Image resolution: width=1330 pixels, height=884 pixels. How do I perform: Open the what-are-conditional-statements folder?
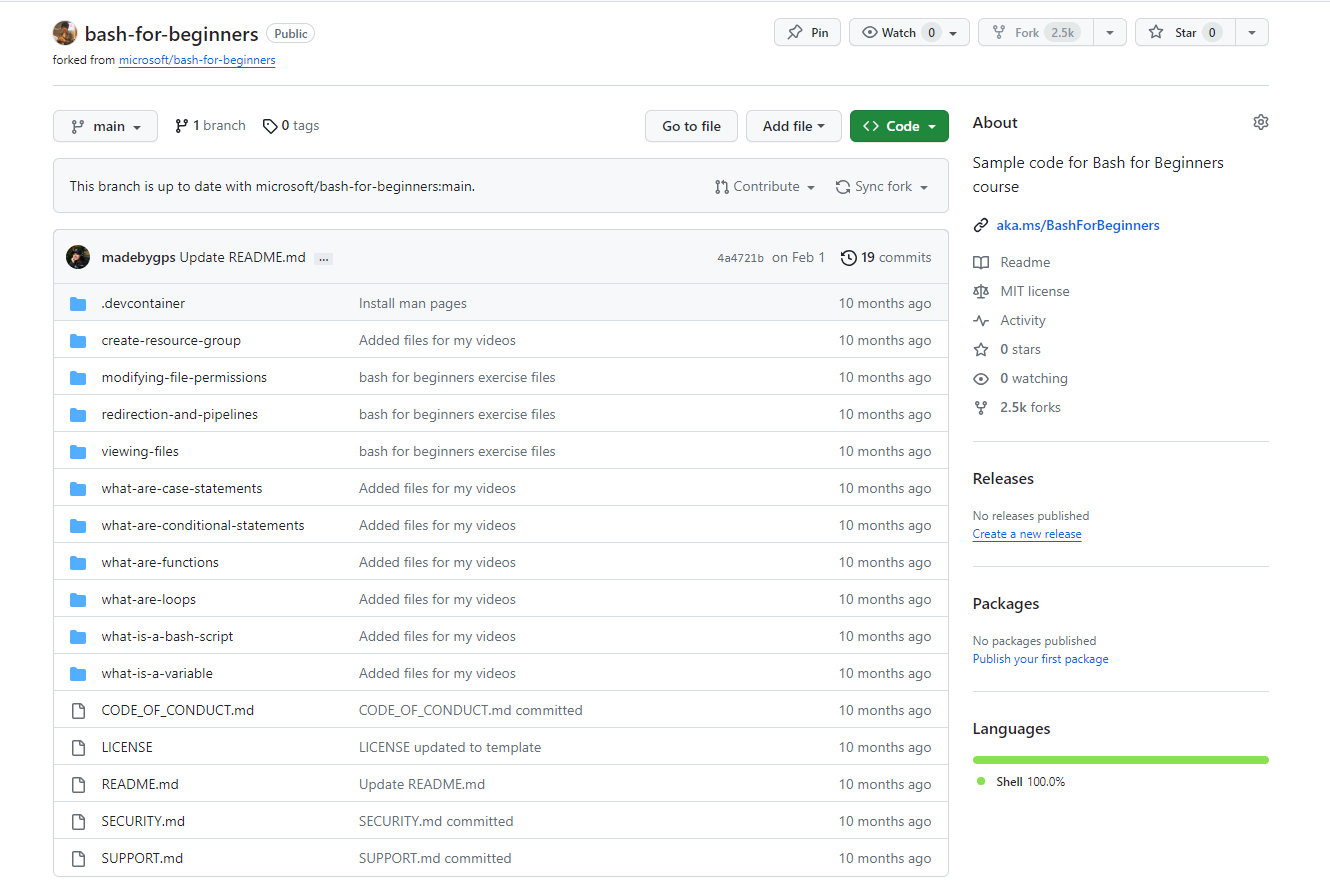coord(203,525)
